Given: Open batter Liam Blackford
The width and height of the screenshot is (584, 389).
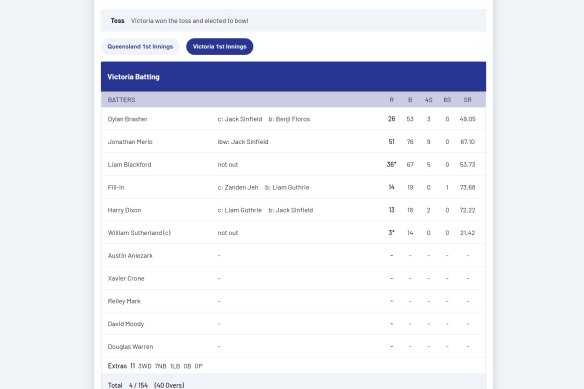Looking at the screenshot, I should [x=129, y=165].
